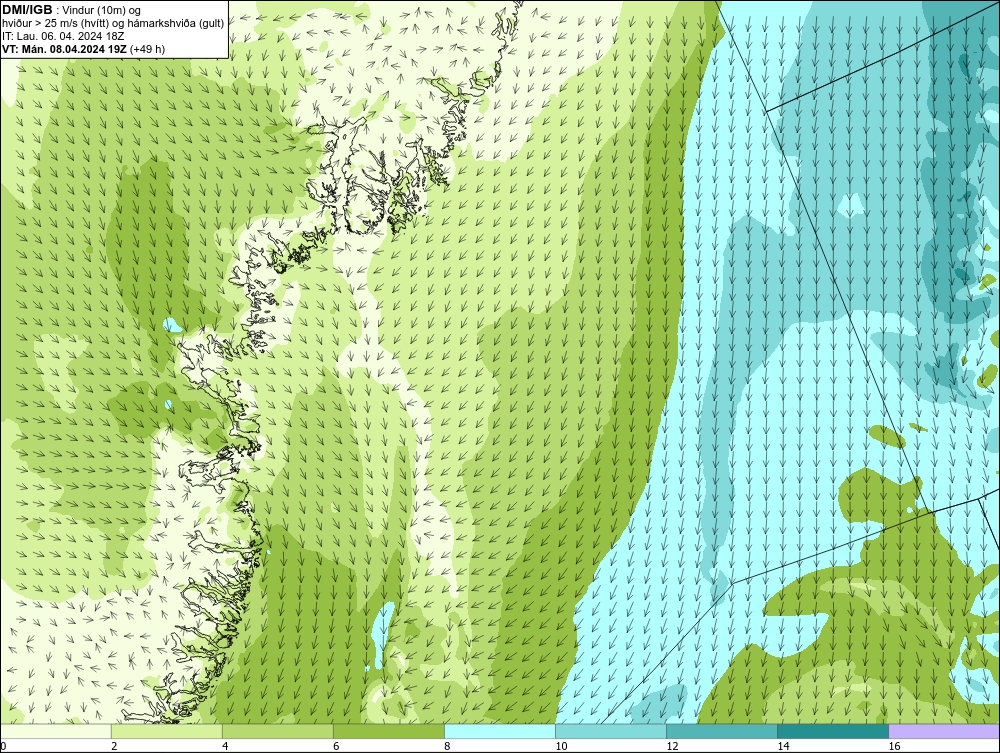Click the 6–8 m/s darker green swatch
Image resolution: width=1000 pixels, height=753 pixels.
tap(389, 731)
